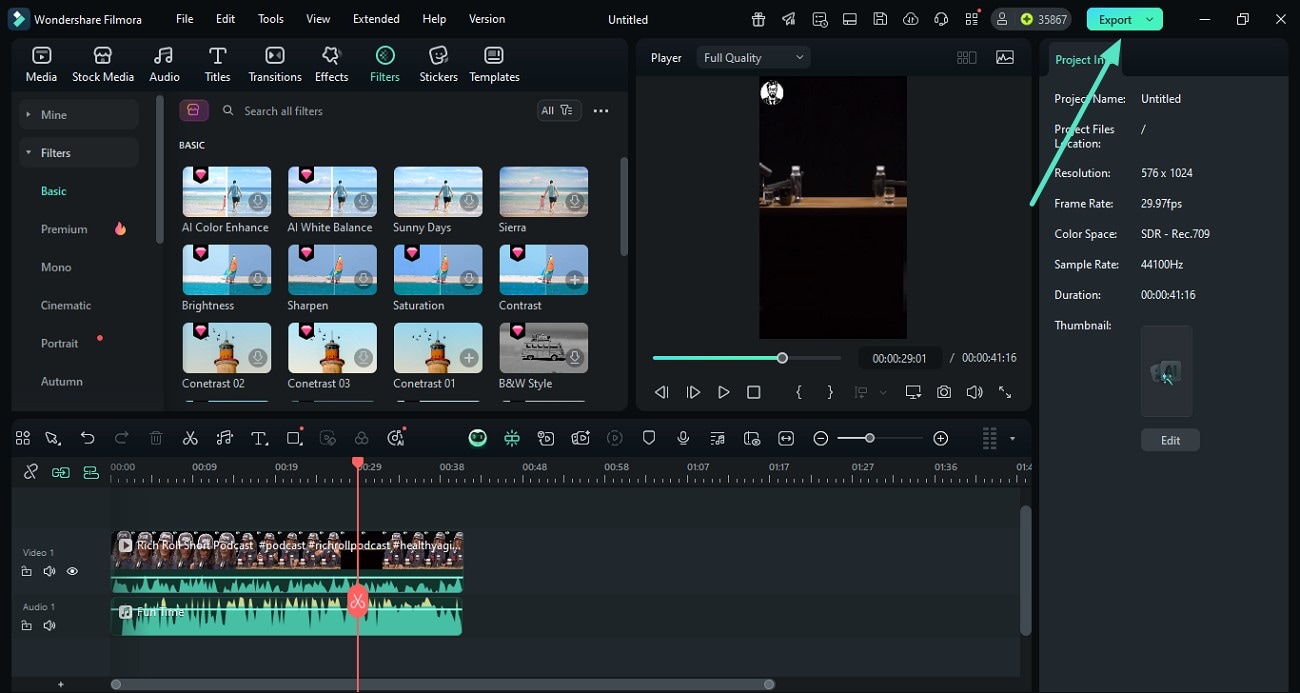Screen dimensions: 1300x693
Task: Click the marker shield icon in timeline toolbar
Action: [649, 438]
